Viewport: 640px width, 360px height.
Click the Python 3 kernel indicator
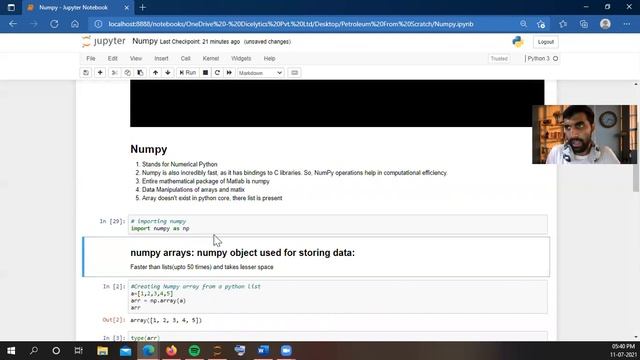point(542,59)
